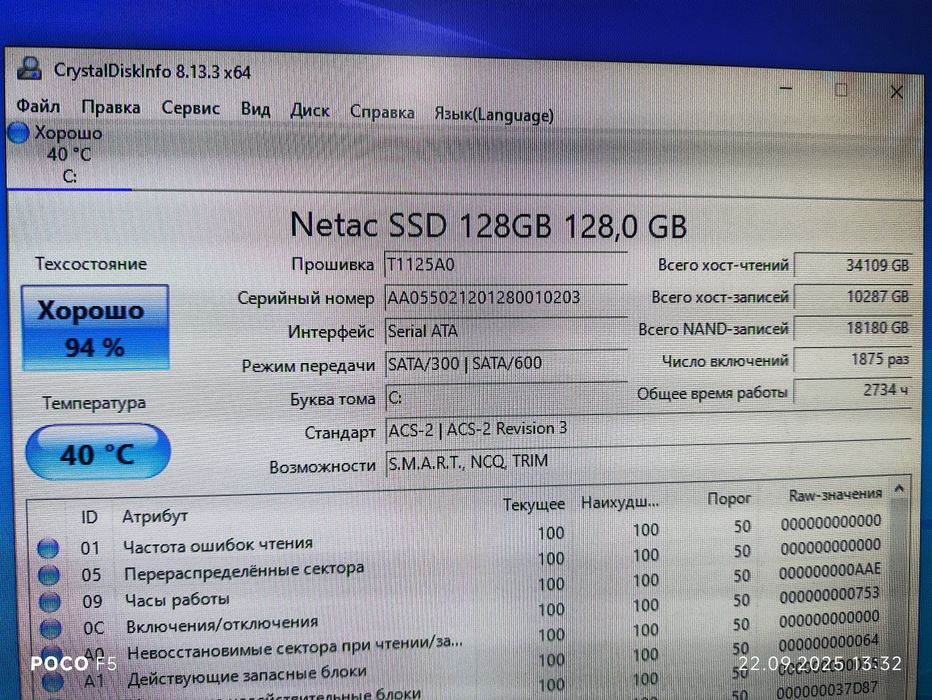
Task: Click the Raw-значения column header
Action: (835, 494)
